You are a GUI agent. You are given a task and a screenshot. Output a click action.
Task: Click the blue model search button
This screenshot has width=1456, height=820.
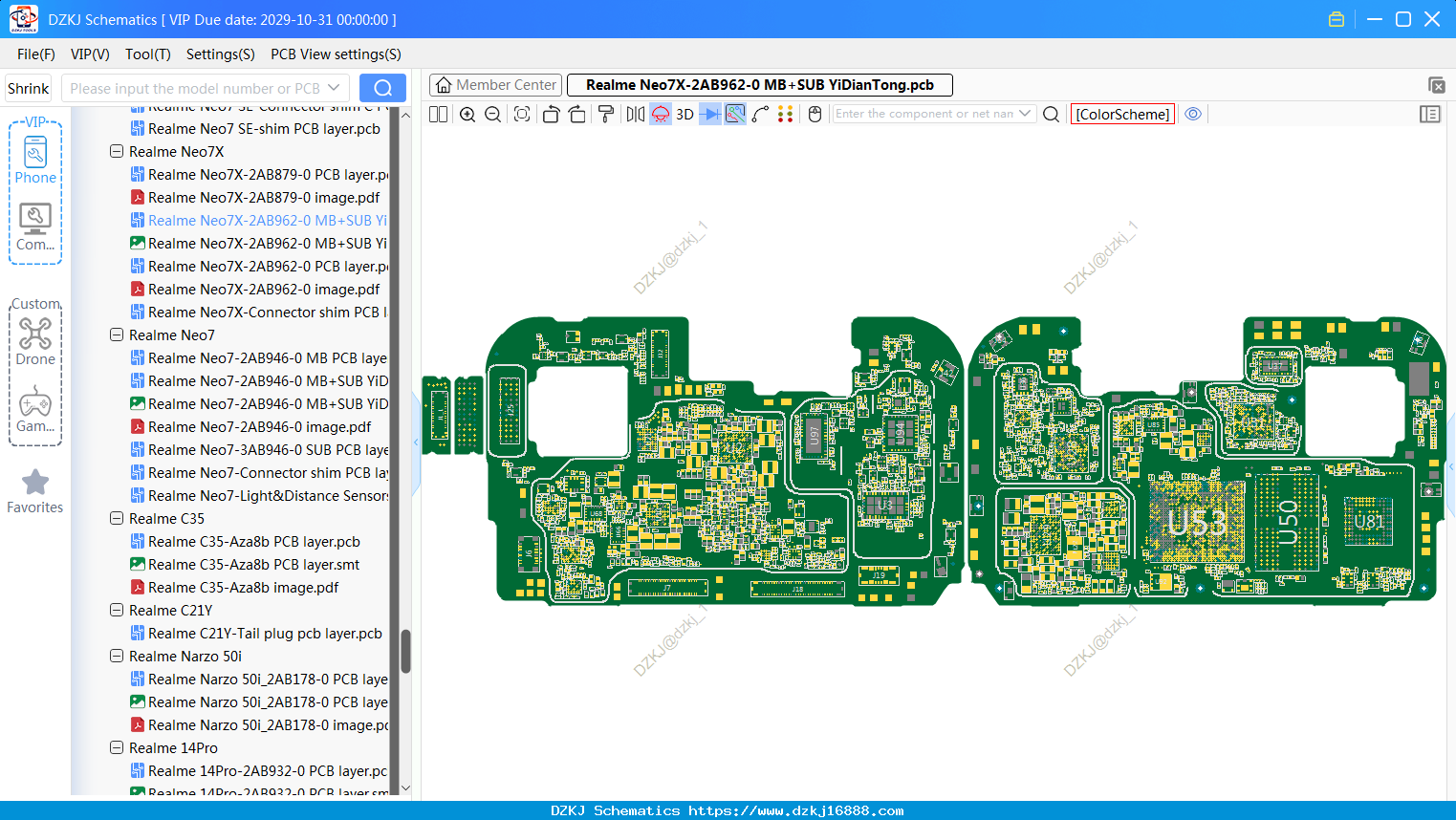[x=382, y=88]
